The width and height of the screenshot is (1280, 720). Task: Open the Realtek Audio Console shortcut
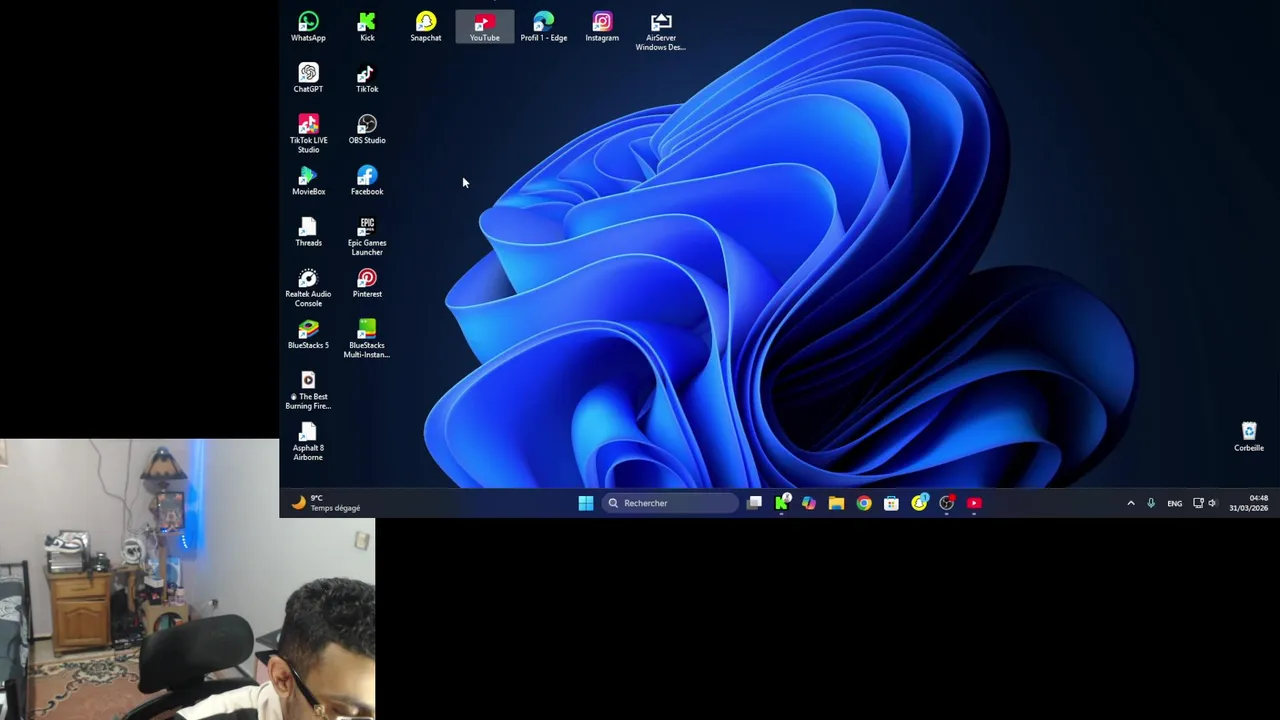tap(308, 288)
